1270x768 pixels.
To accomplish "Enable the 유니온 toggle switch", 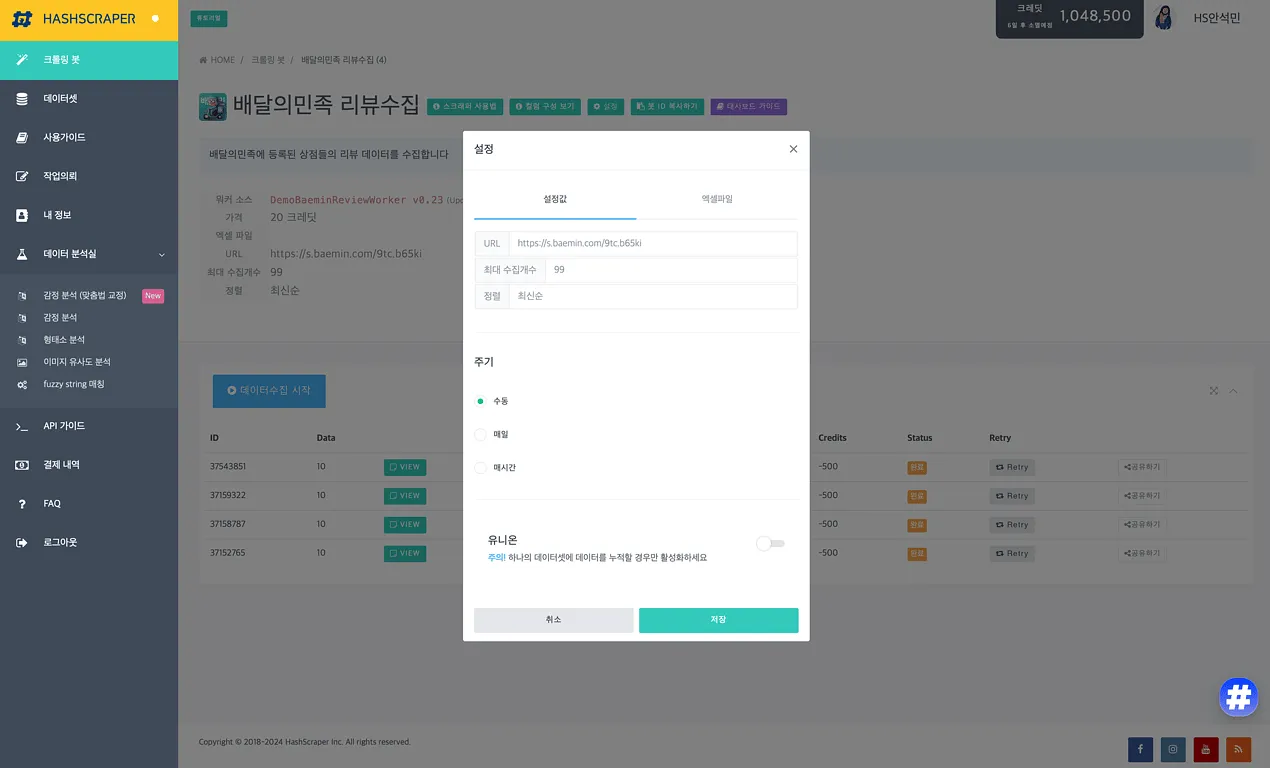I will [x=770, y=544].
